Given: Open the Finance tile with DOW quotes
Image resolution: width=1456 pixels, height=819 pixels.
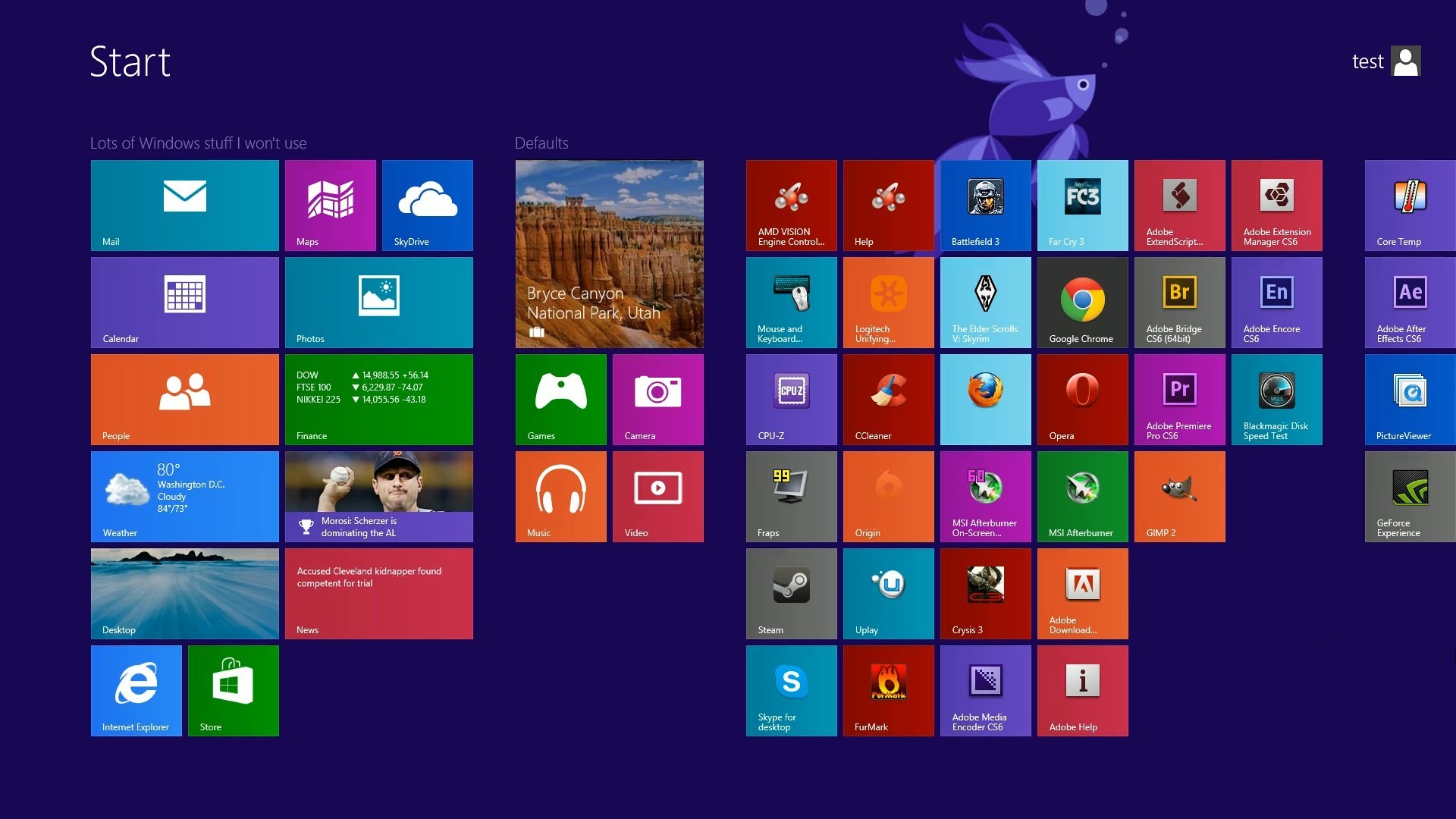Looking at the screenshot, I should [x=379, y=399].
